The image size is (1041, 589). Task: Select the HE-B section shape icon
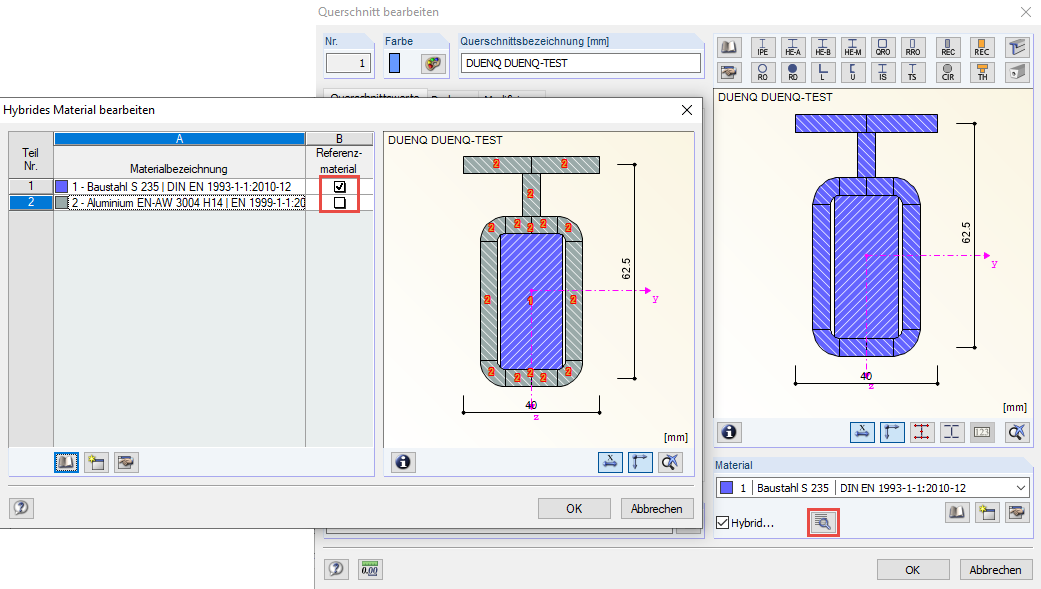coord(822,46)
